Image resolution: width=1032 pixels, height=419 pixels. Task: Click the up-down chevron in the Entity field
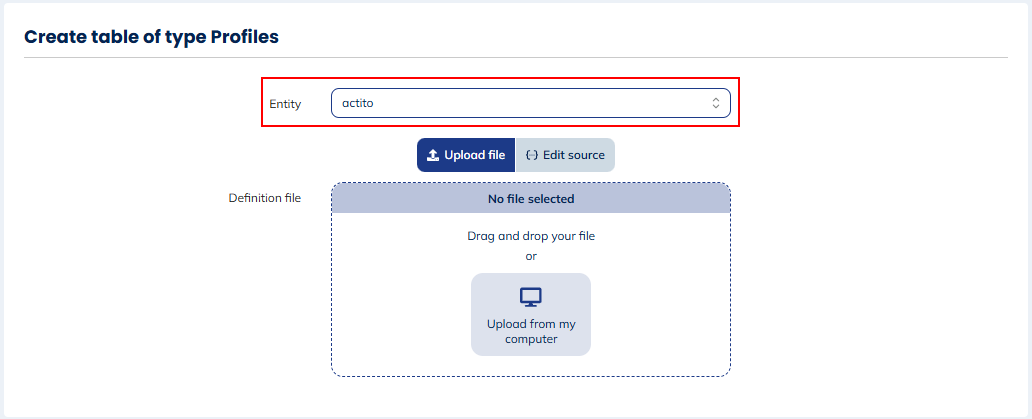[x=716, y=103]
